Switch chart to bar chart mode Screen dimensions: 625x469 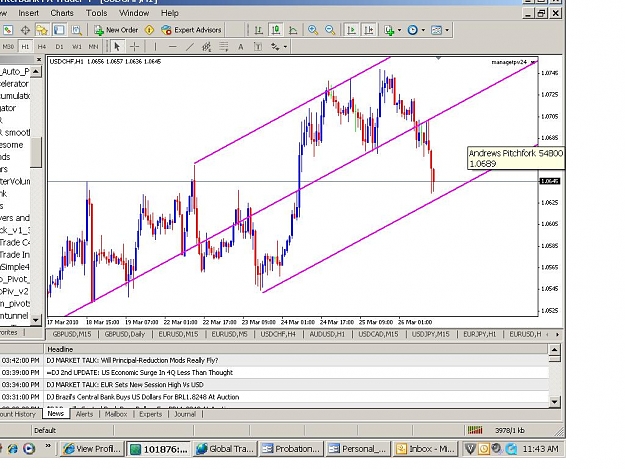[x=258, y=30]
